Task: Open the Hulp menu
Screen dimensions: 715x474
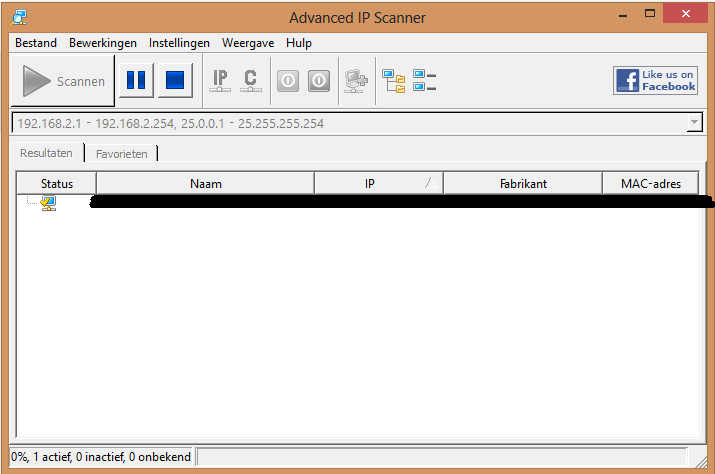Action: tap(299, 43)
